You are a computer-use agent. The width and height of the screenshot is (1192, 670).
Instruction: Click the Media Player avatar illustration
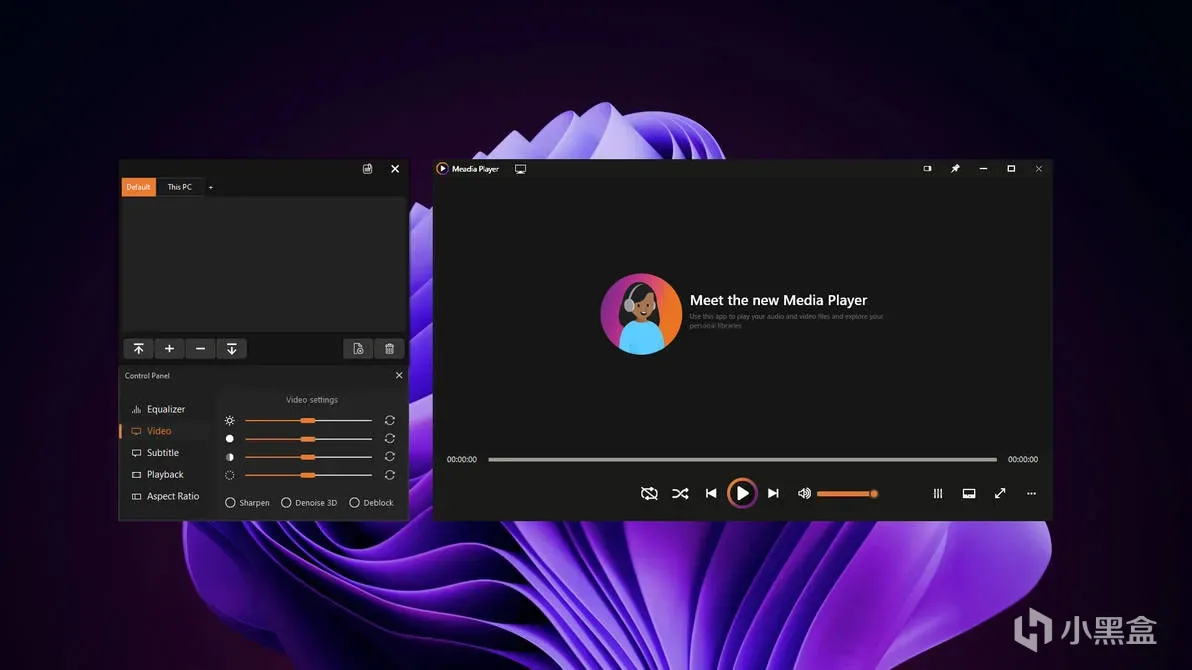(641, 314)
